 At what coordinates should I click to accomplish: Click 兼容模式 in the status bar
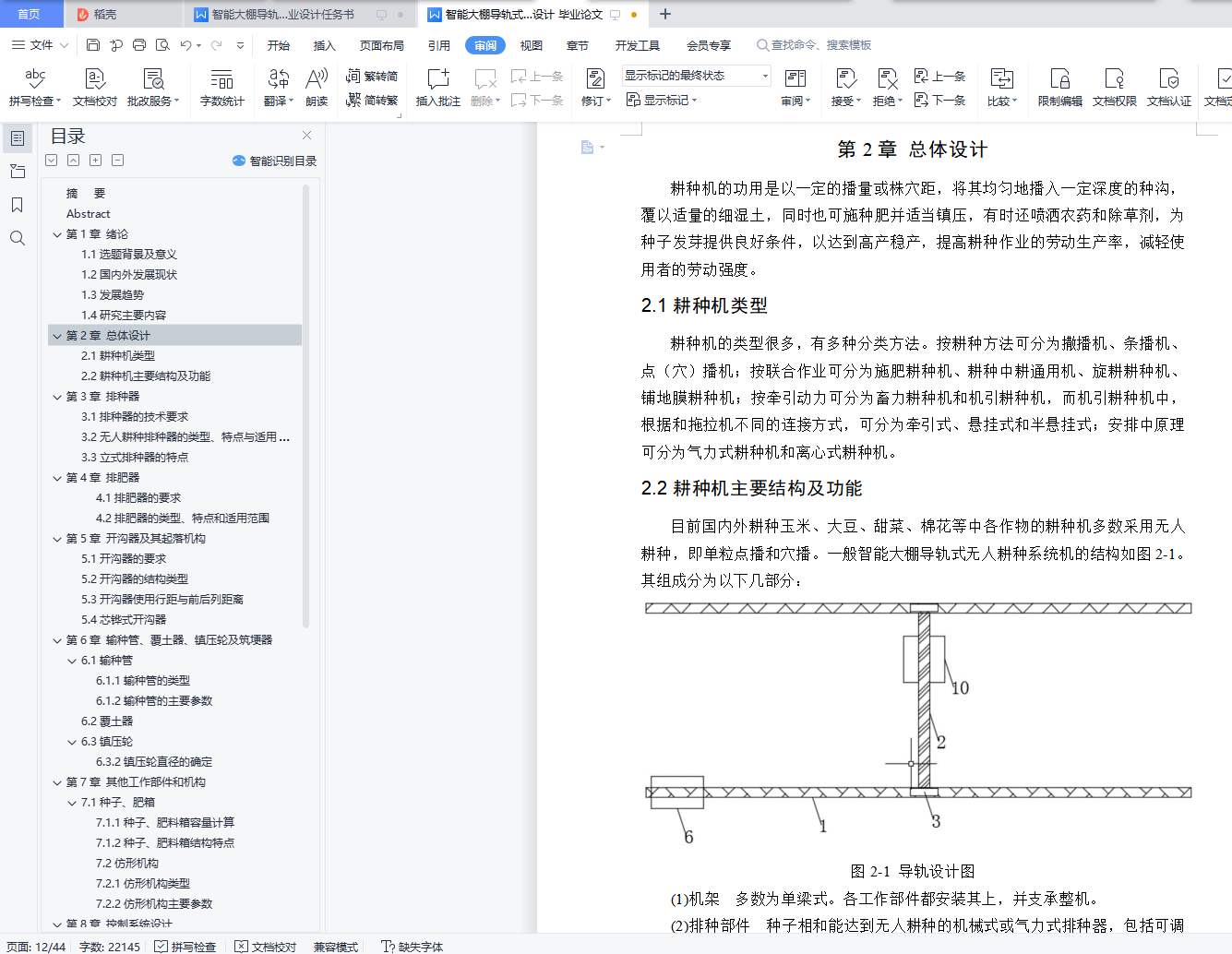click(336, 947)
